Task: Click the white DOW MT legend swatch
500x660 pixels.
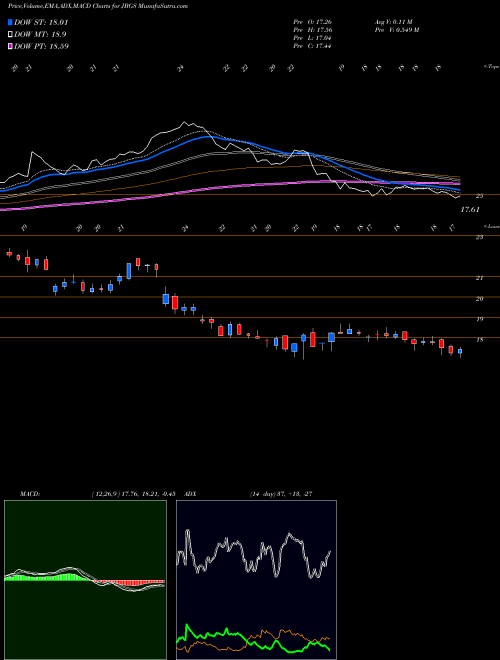Action: (10, 35)
